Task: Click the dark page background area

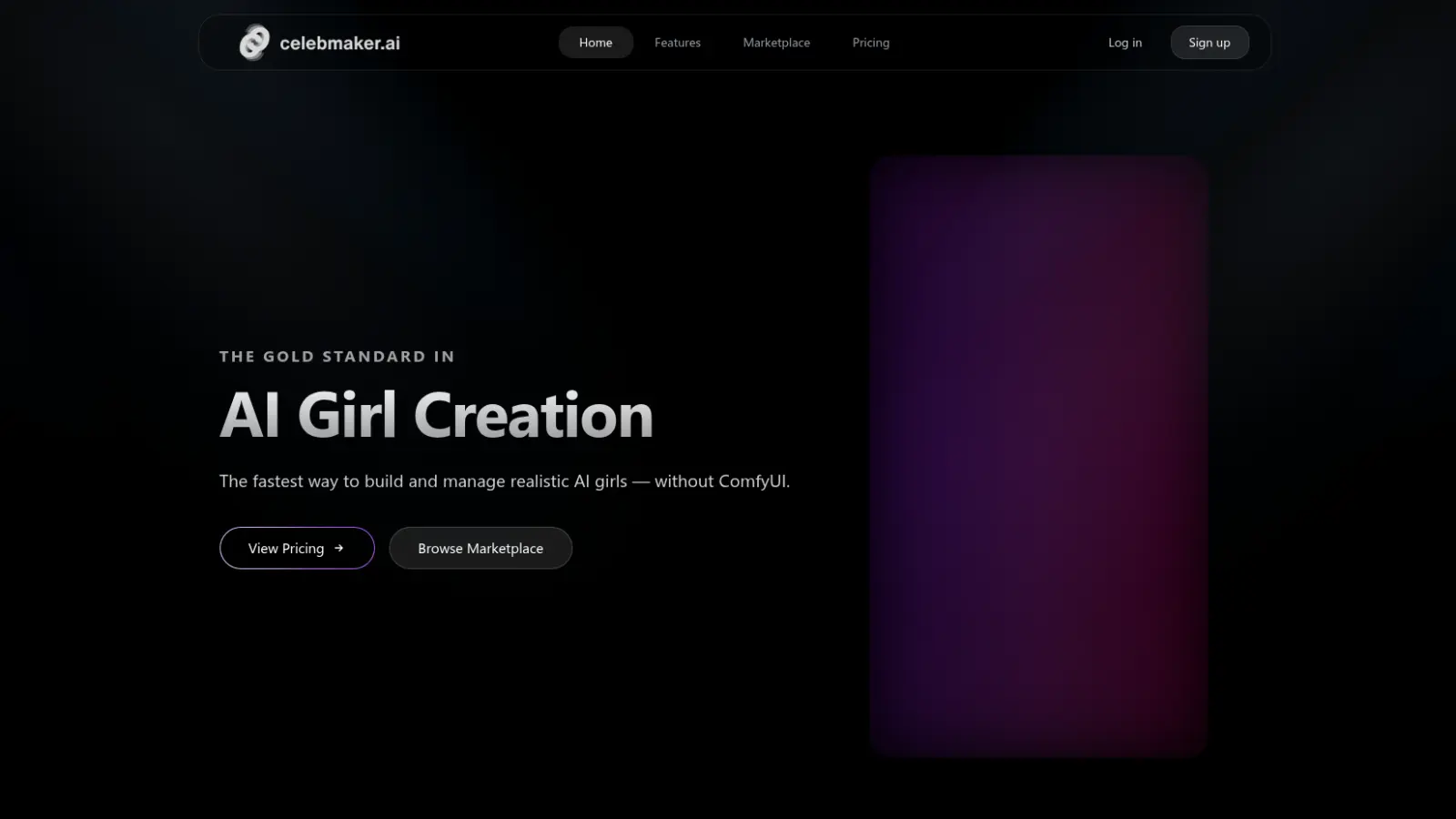Action: coord(637,710)
